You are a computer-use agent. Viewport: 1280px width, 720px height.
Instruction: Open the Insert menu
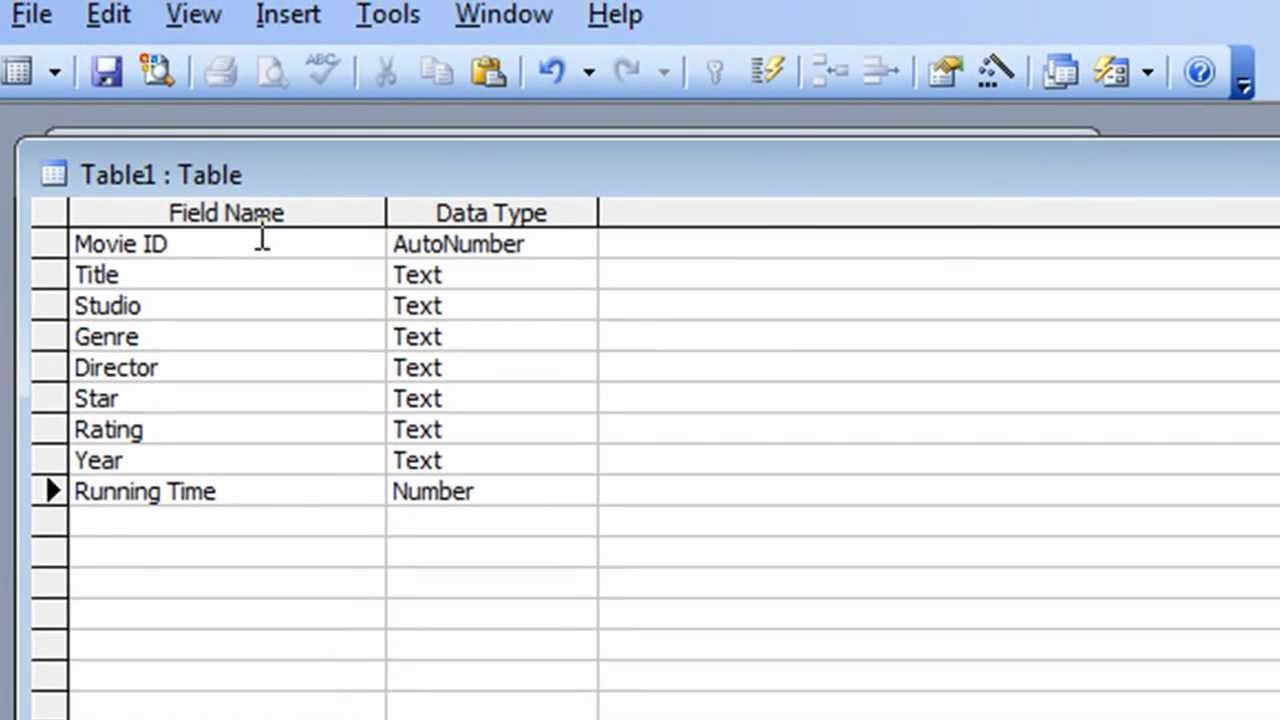pos(287,15)
